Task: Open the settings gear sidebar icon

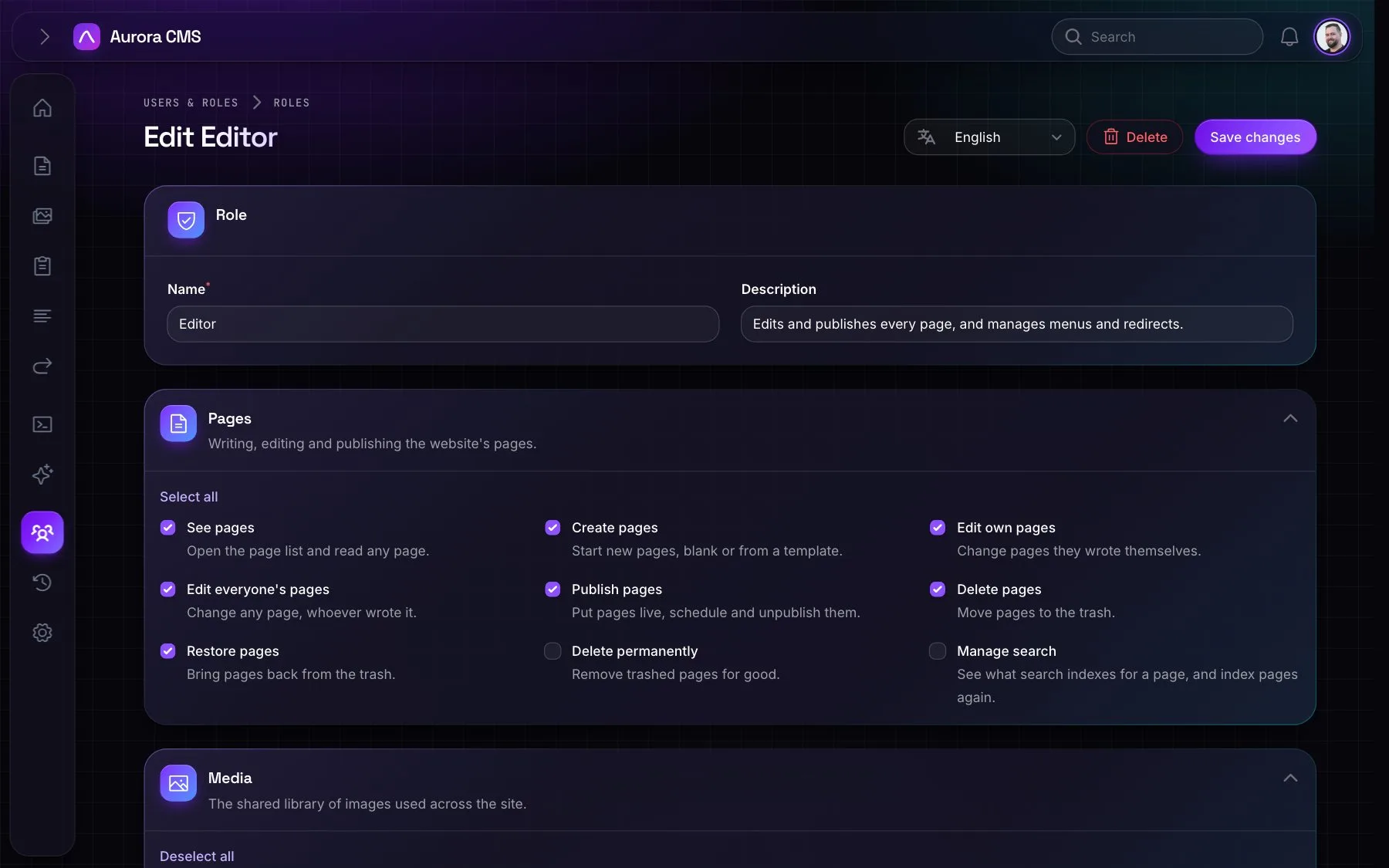Action: click(42, 633)
